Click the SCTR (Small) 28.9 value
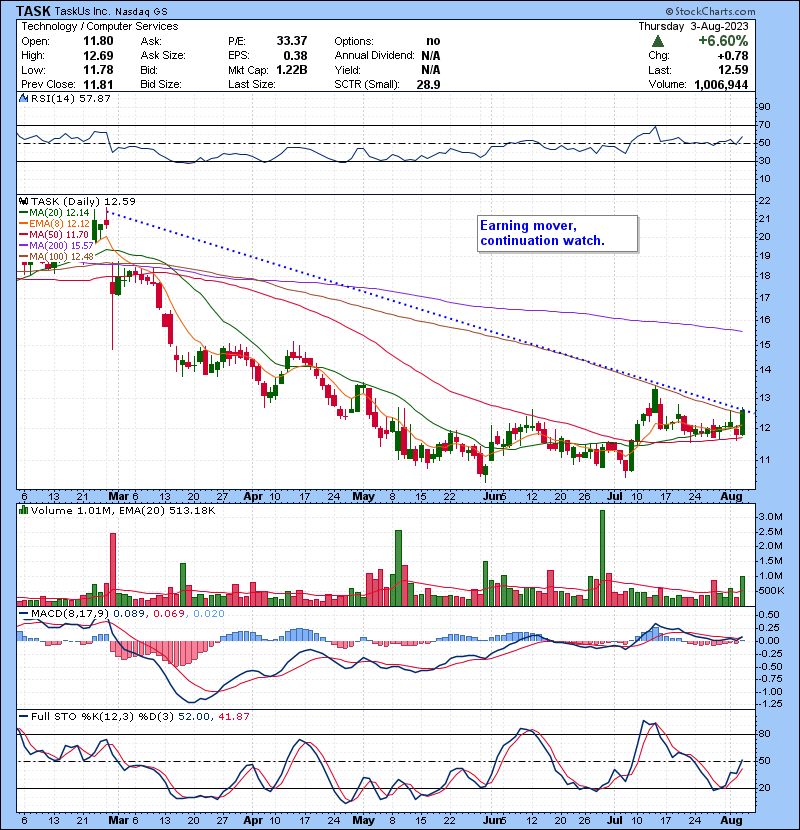The width and height of the screenshot is (800, 830). point(428,84)
